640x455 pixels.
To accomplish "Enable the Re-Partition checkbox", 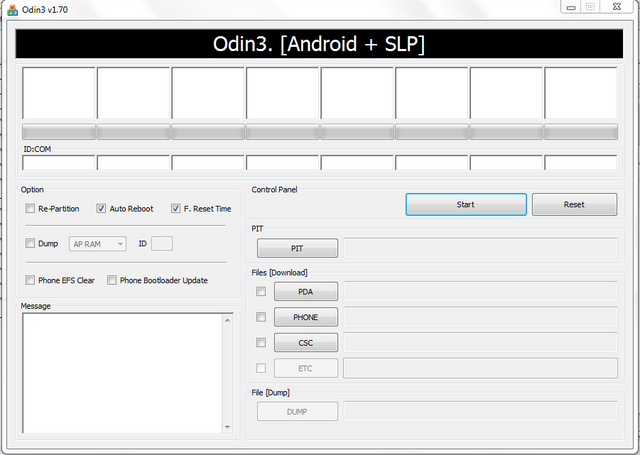I will point(30,209).
